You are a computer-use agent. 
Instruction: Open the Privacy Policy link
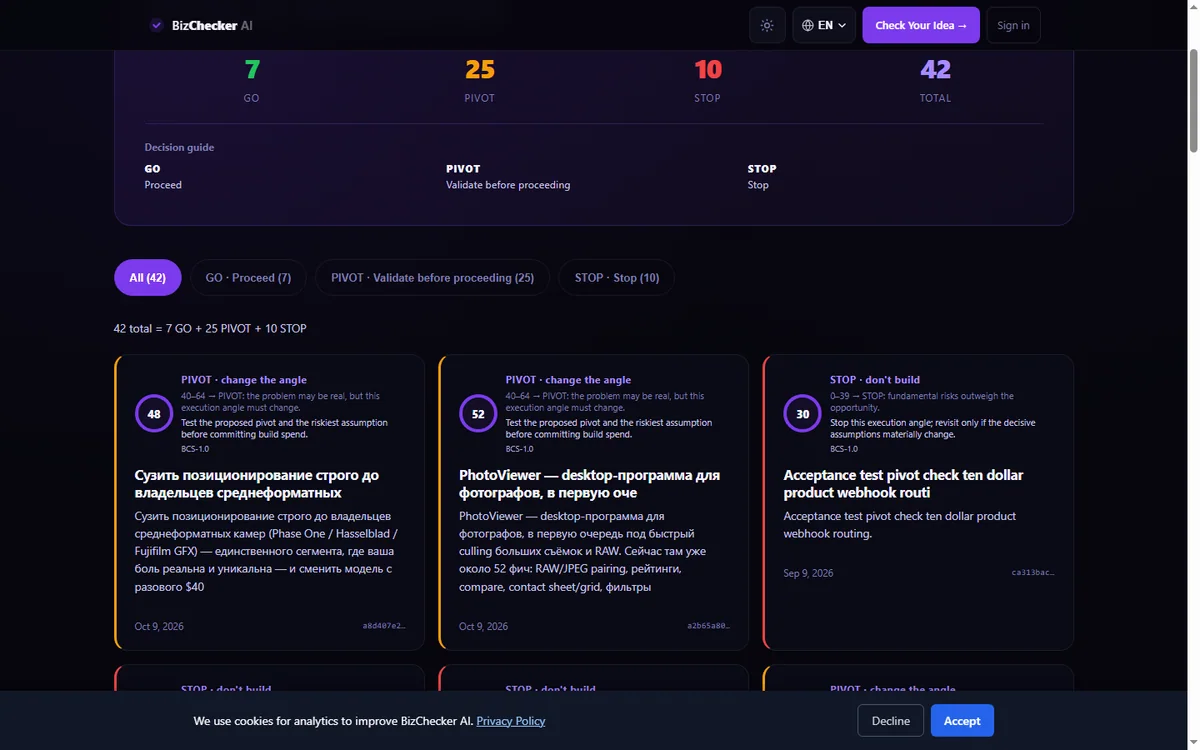pos(511,721)
